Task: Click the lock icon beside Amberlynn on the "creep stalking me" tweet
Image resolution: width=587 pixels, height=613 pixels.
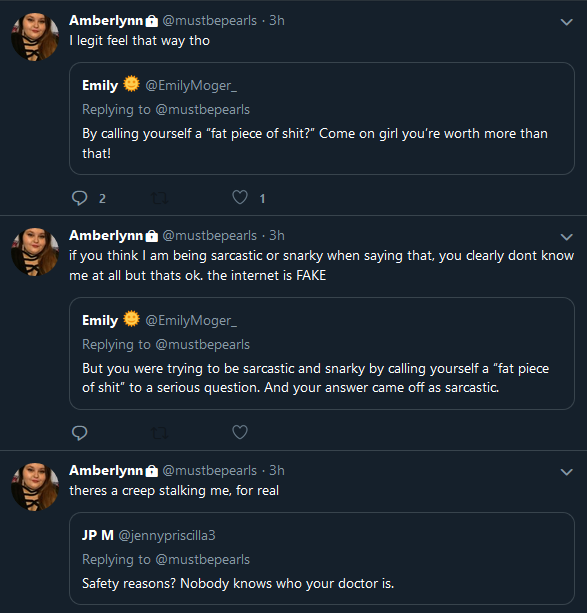Action: point(152,471)
